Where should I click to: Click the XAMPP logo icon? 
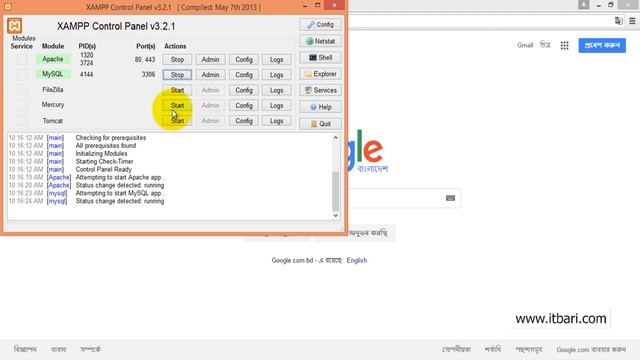15,26
